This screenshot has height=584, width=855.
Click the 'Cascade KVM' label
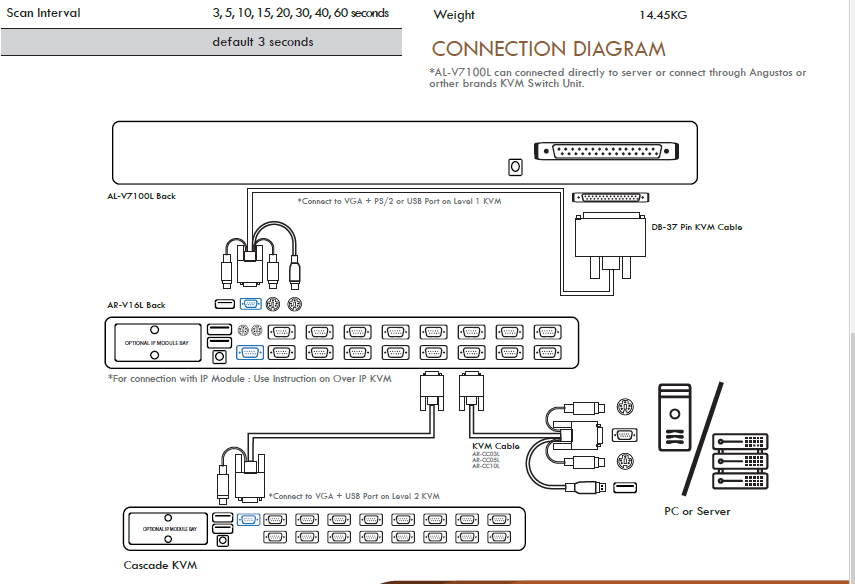(160, 565)
